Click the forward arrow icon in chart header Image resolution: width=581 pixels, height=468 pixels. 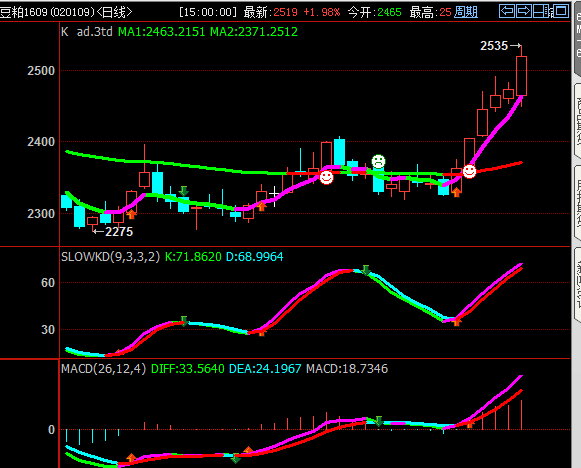click(524, 11)
